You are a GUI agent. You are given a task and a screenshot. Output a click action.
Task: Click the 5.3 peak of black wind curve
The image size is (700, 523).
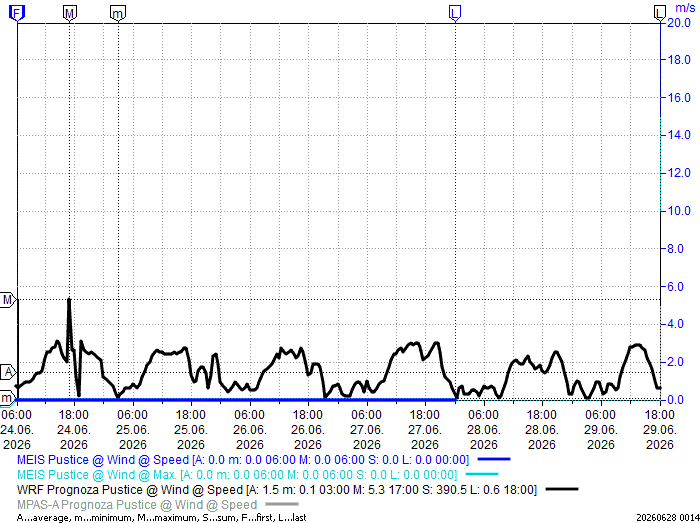point(69,299)
